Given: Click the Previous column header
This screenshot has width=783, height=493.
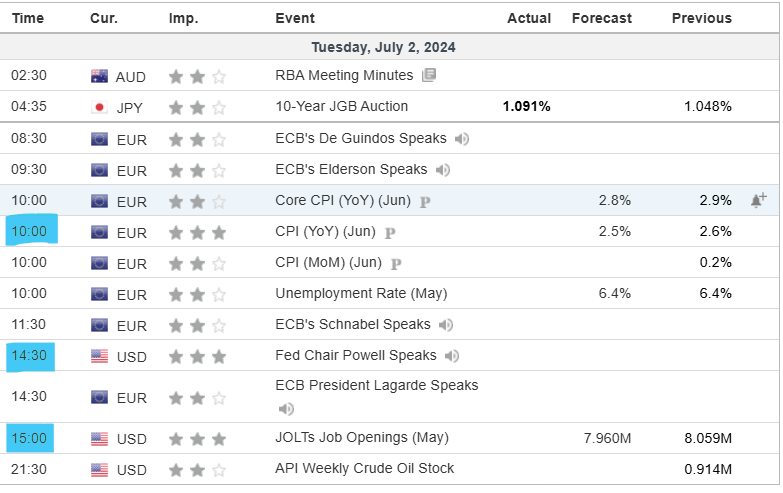Looking at the screenshot, I should [701, 18].
